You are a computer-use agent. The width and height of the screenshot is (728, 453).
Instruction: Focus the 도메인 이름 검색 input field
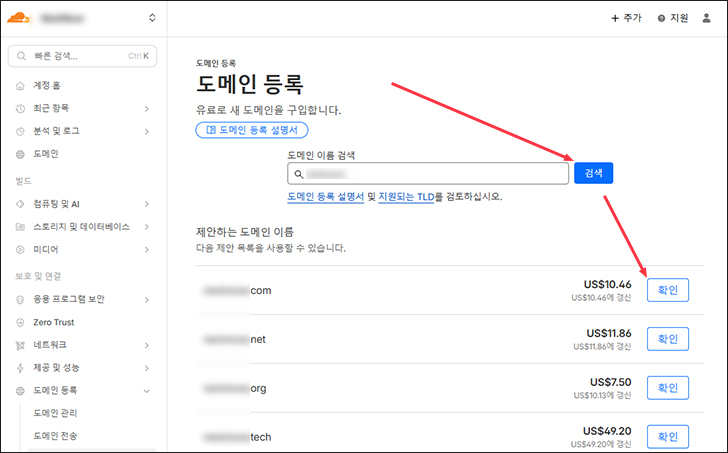[x=428, y=174]
